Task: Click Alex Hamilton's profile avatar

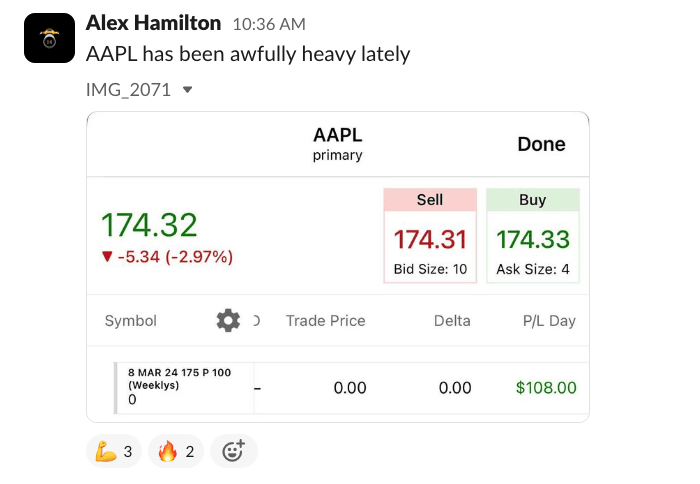Action: (49, 38)
